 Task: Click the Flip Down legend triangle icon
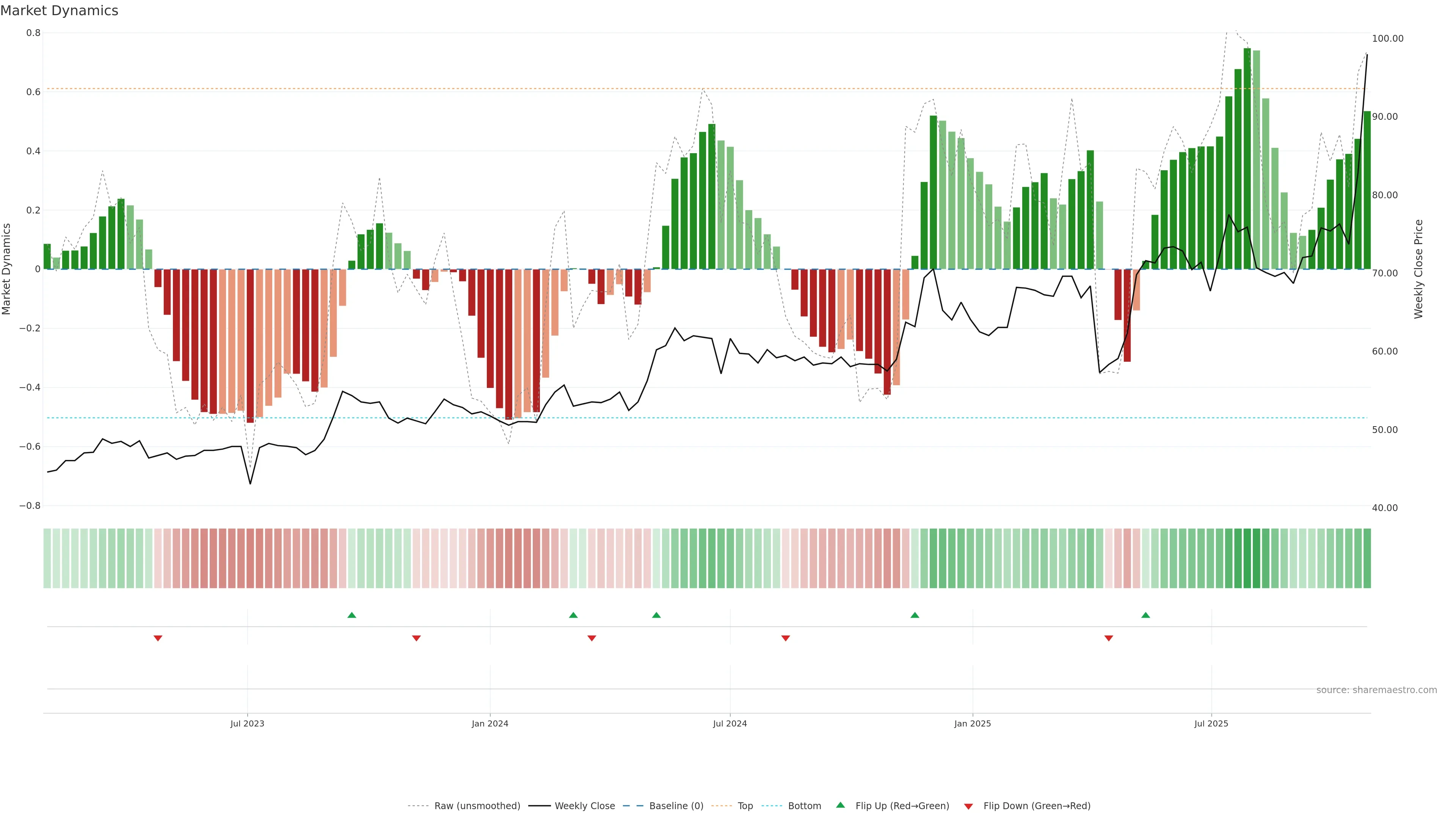tap(968, 806)
